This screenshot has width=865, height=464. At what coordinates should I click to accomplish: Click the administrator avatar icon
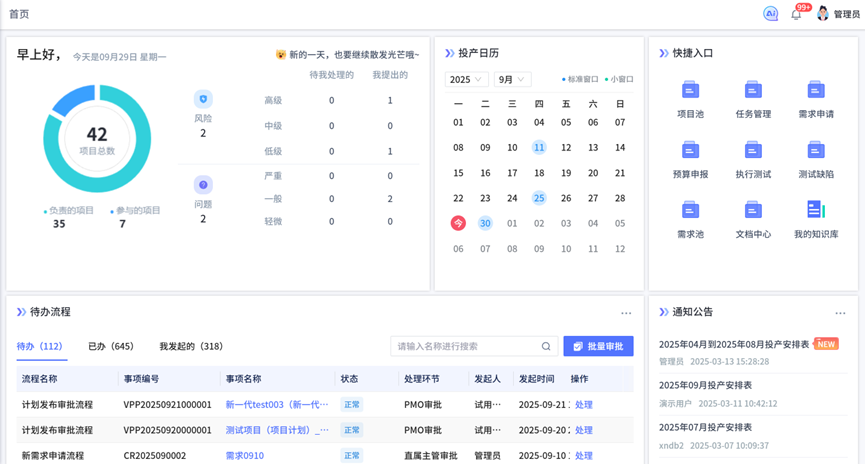tap(823, 14)
